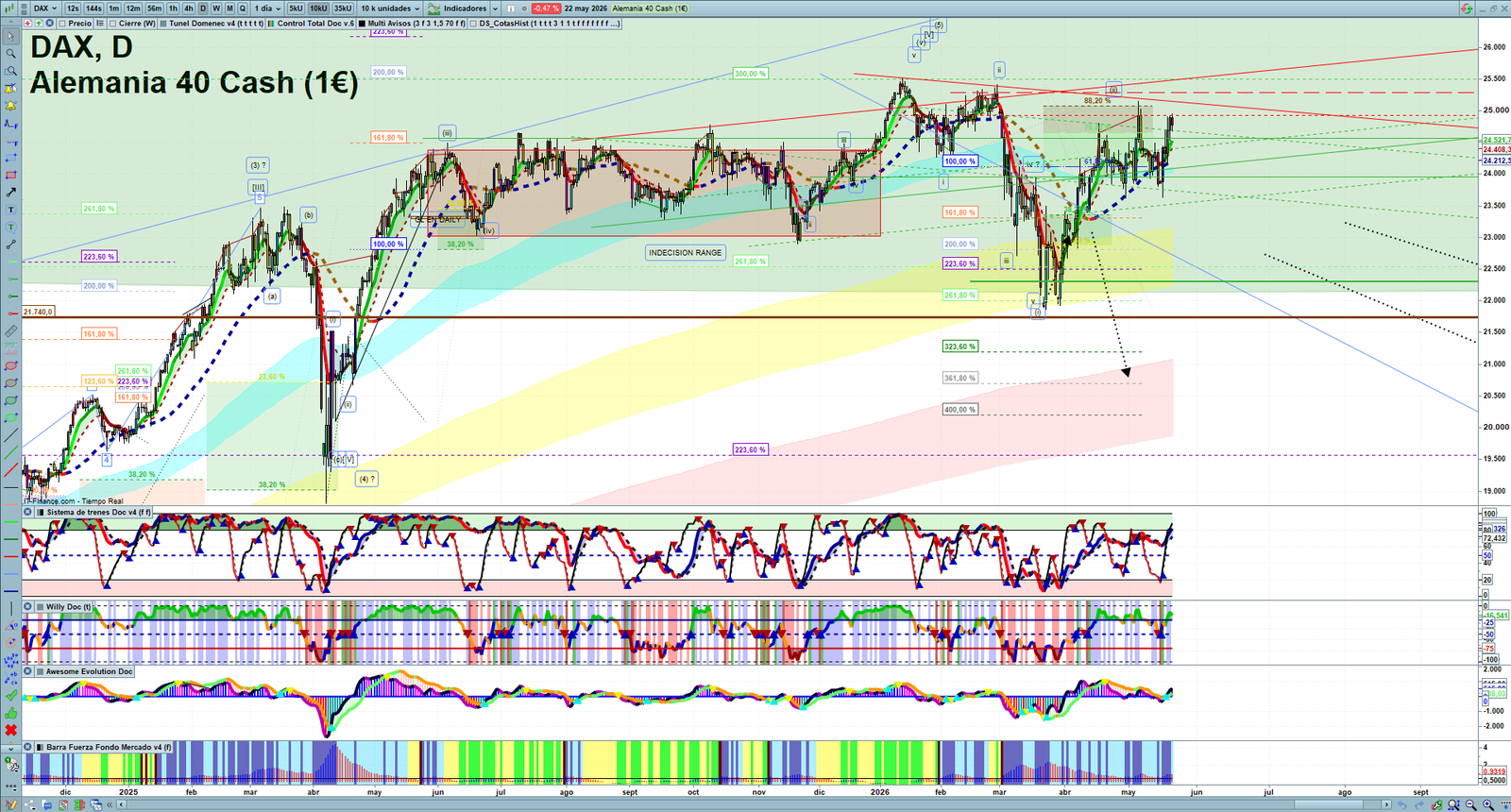Select the segment line tool
The height and width of the screenshot is (812, 1511).
click(10, 245)
